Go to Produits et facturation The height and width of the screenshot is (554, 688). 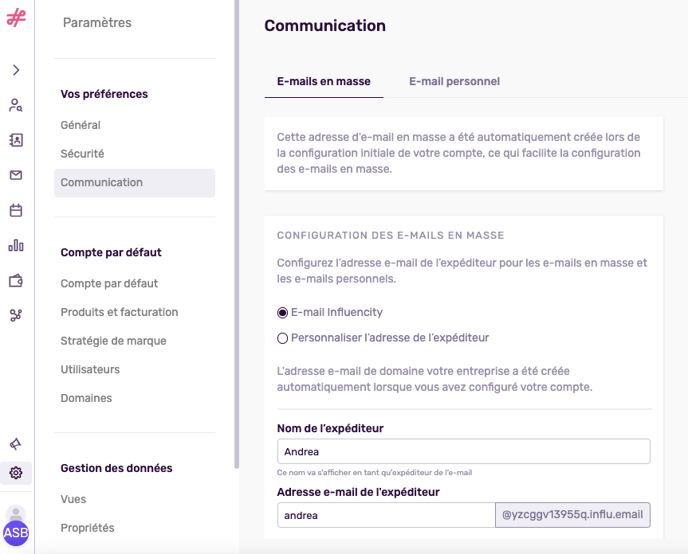coord(119,312)
